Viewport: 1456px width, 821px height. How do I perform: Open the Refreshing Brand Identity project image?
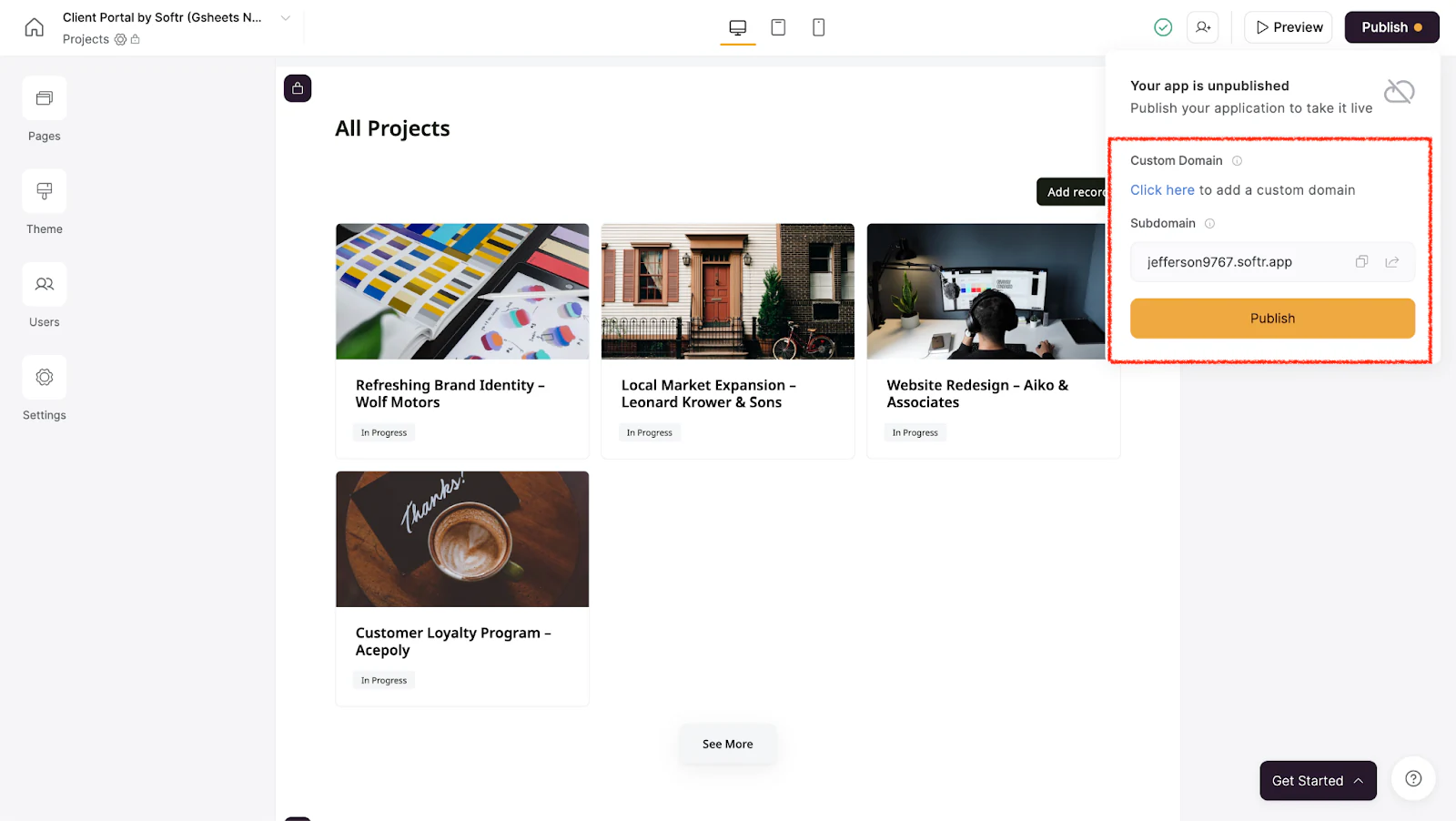pyautogui.click(x=462, y=291)
